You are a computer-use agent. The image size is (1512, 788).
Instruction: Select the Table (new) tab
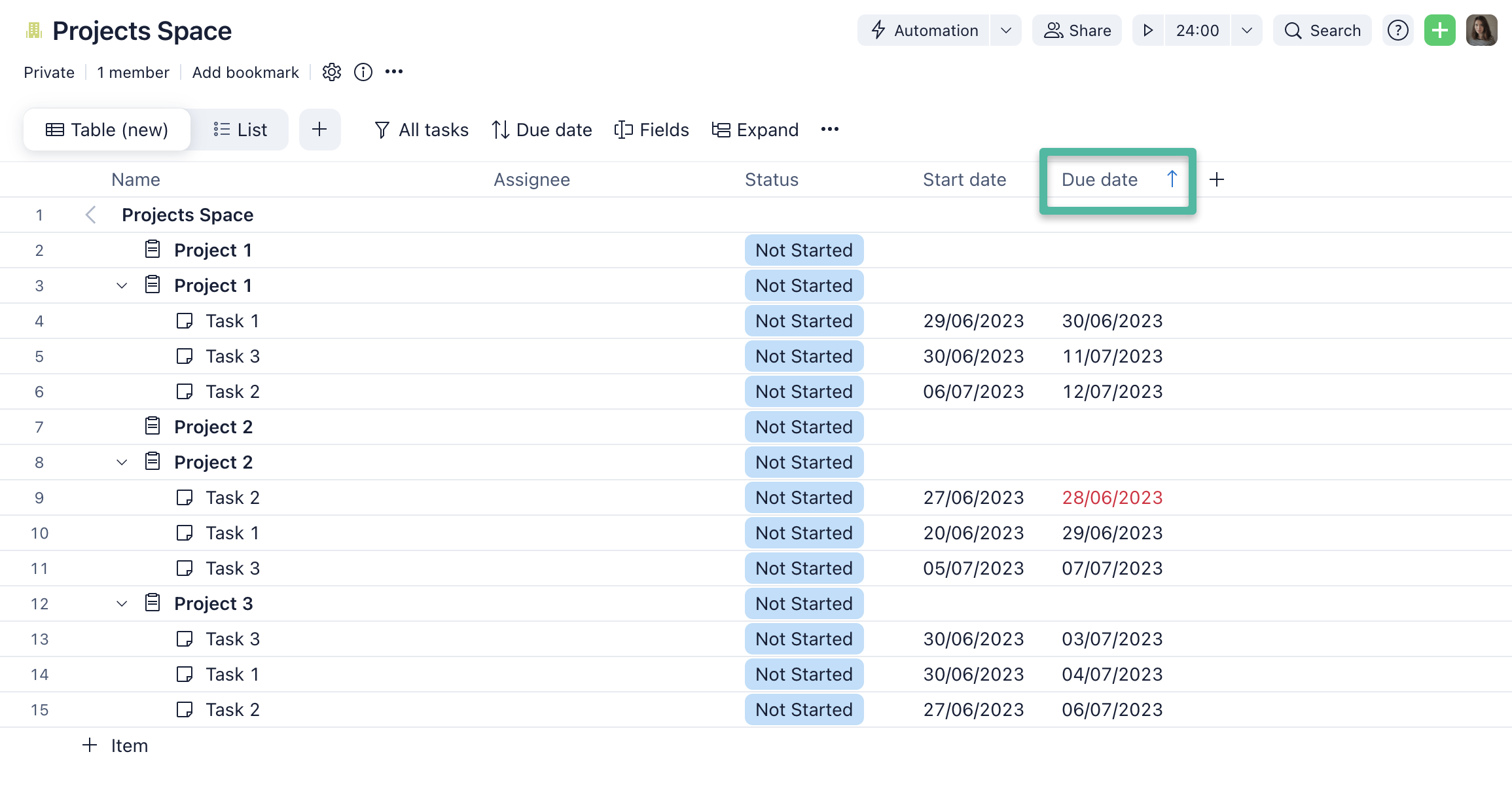pyautogui.click(x=107, y=130)
